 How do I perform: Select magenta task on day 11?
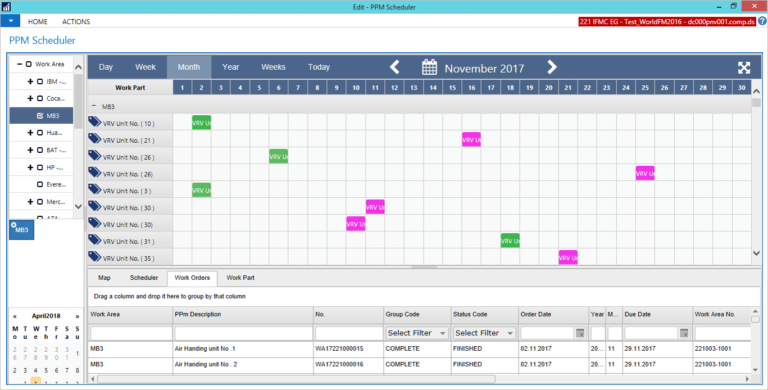pos(375,207)
